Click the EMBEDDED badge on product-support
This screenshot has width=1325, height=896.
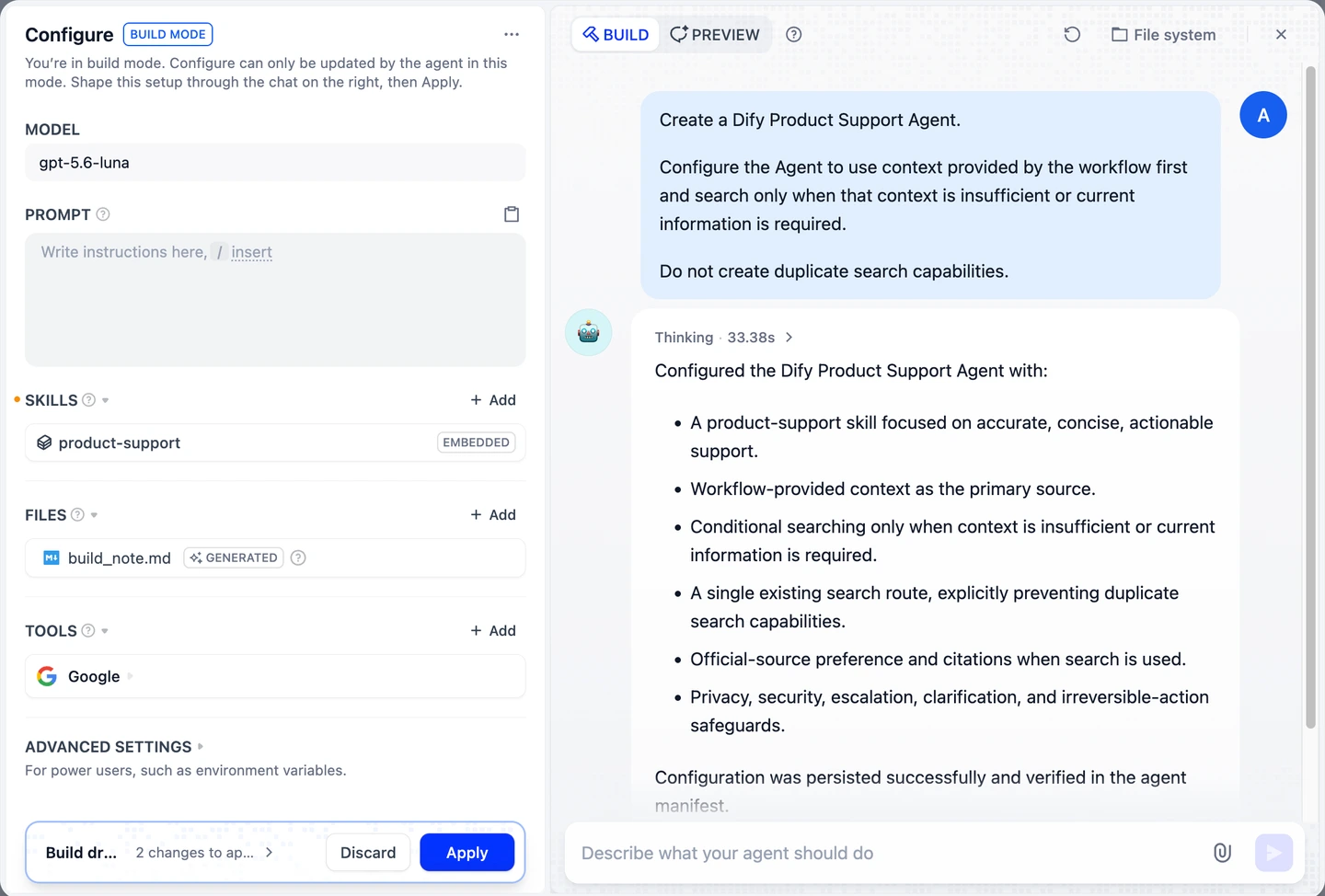476,442
